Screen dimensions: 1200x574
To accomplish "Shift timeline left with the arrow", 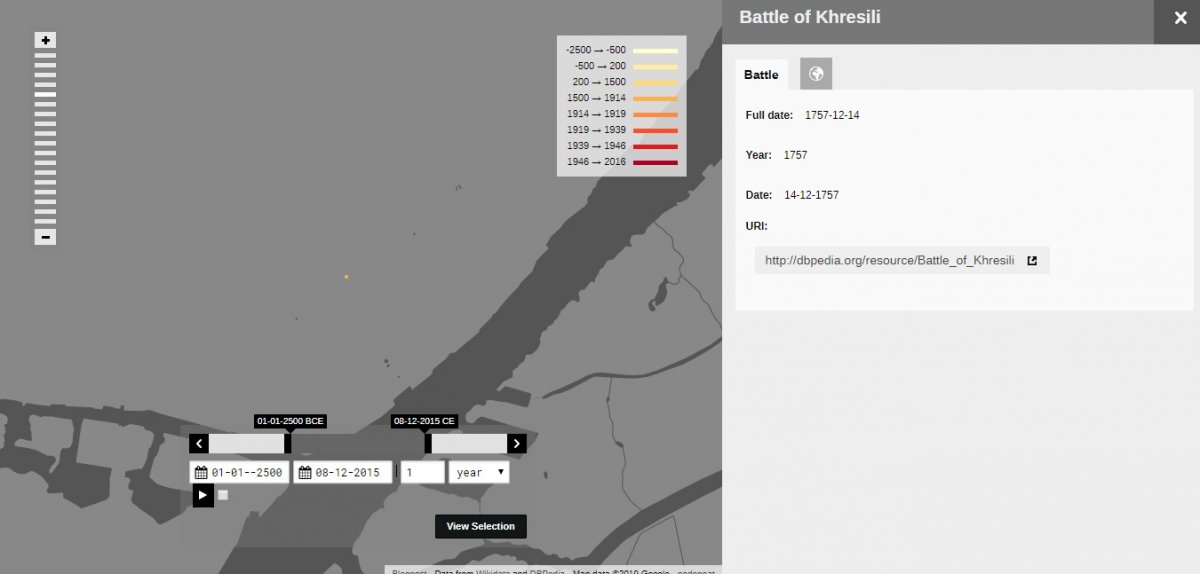I will [199, 443].
